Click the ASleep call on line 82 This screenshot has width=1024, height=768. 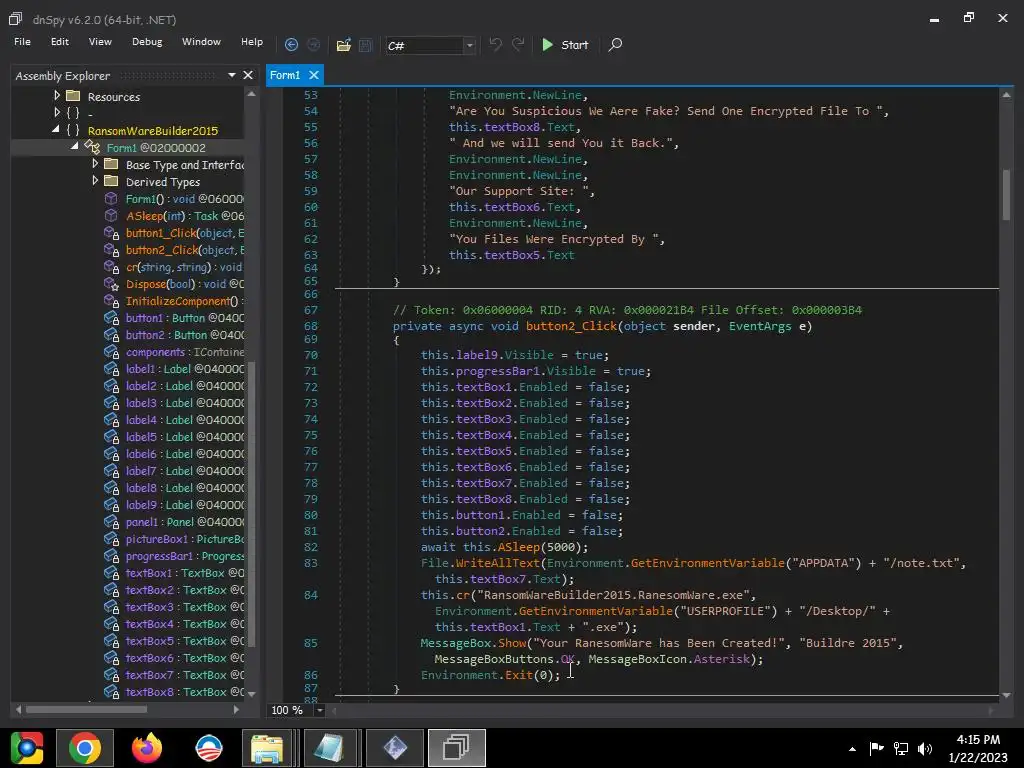click(x=519, y=547)
